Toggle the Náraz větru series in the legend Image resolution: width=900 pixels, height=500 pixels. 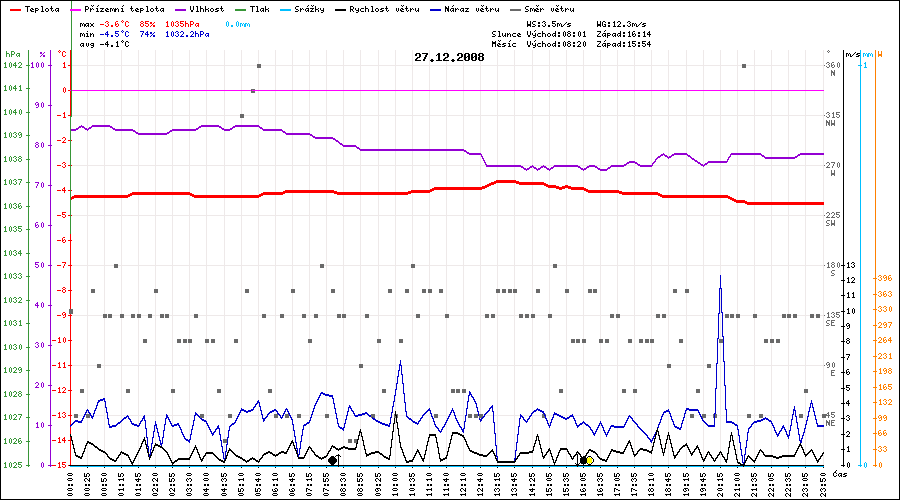tap(465, 8)
